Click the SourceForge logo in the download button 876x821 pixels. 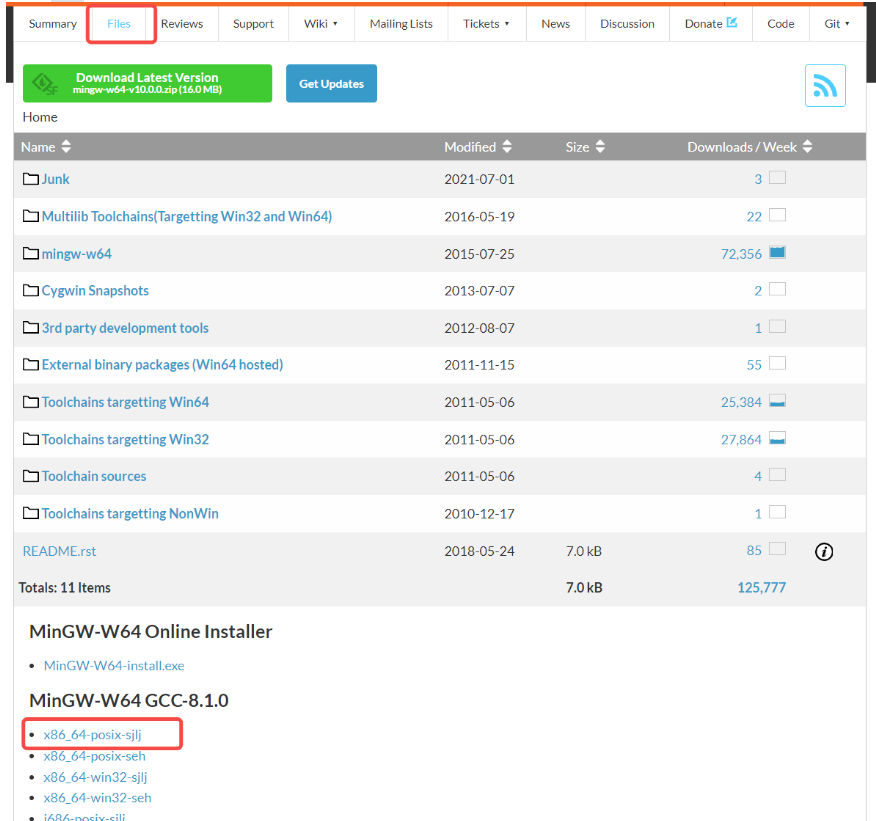click(45, 84)
